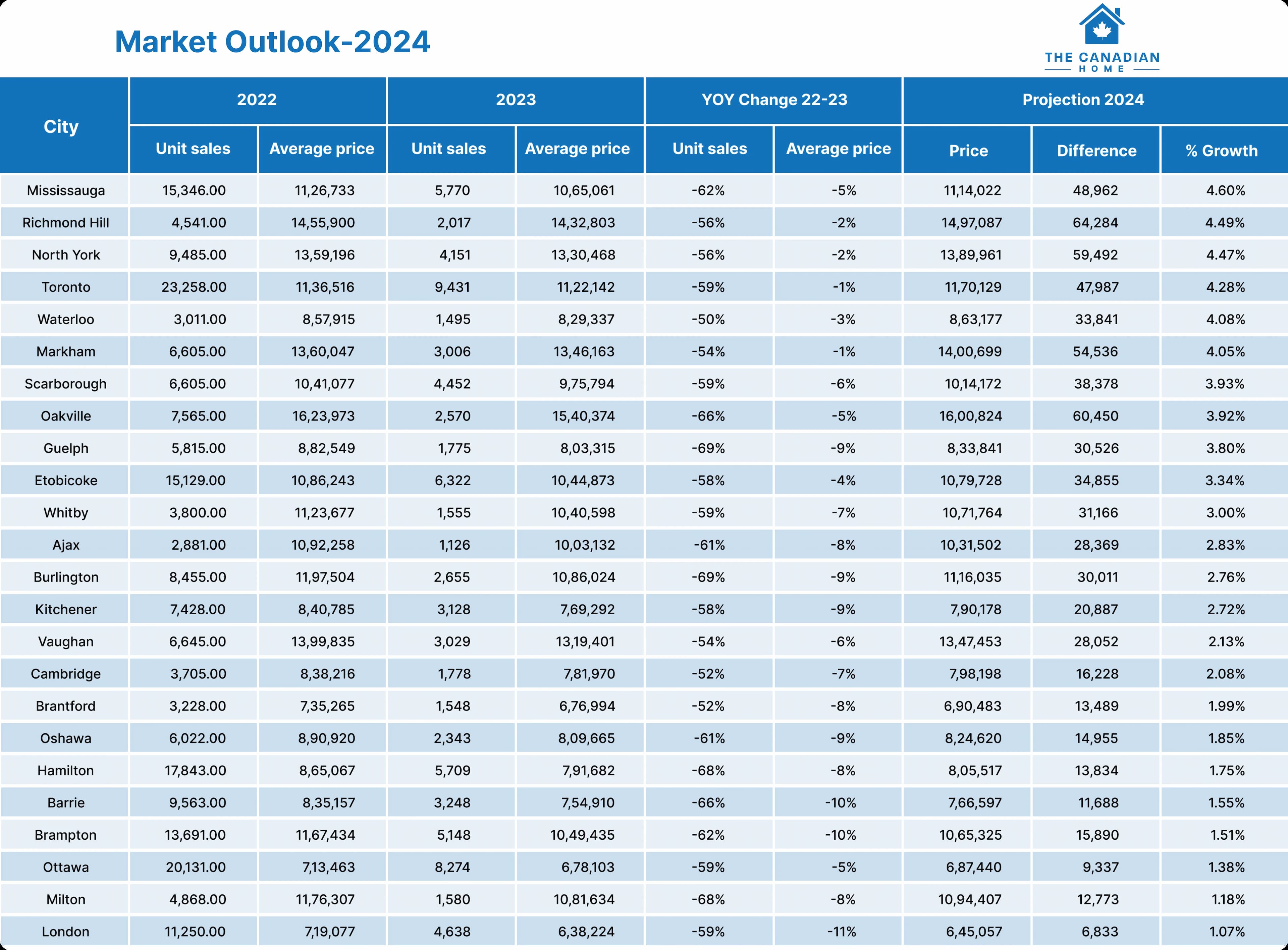Click the 1.85% growth value
This screenshot has width=1288, height=950.
[x=1226, y=738]
